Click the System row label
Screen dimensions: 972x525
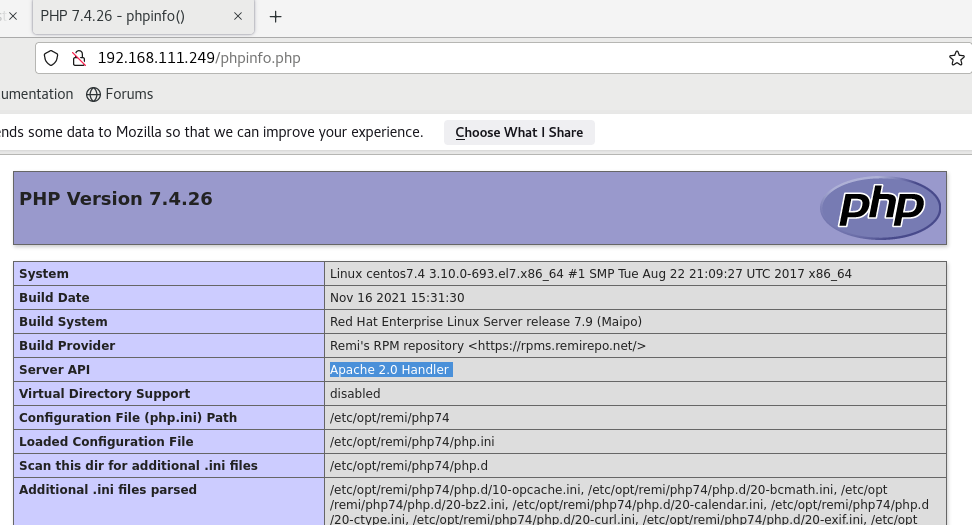pyautogui.click(x=44, y=274)
